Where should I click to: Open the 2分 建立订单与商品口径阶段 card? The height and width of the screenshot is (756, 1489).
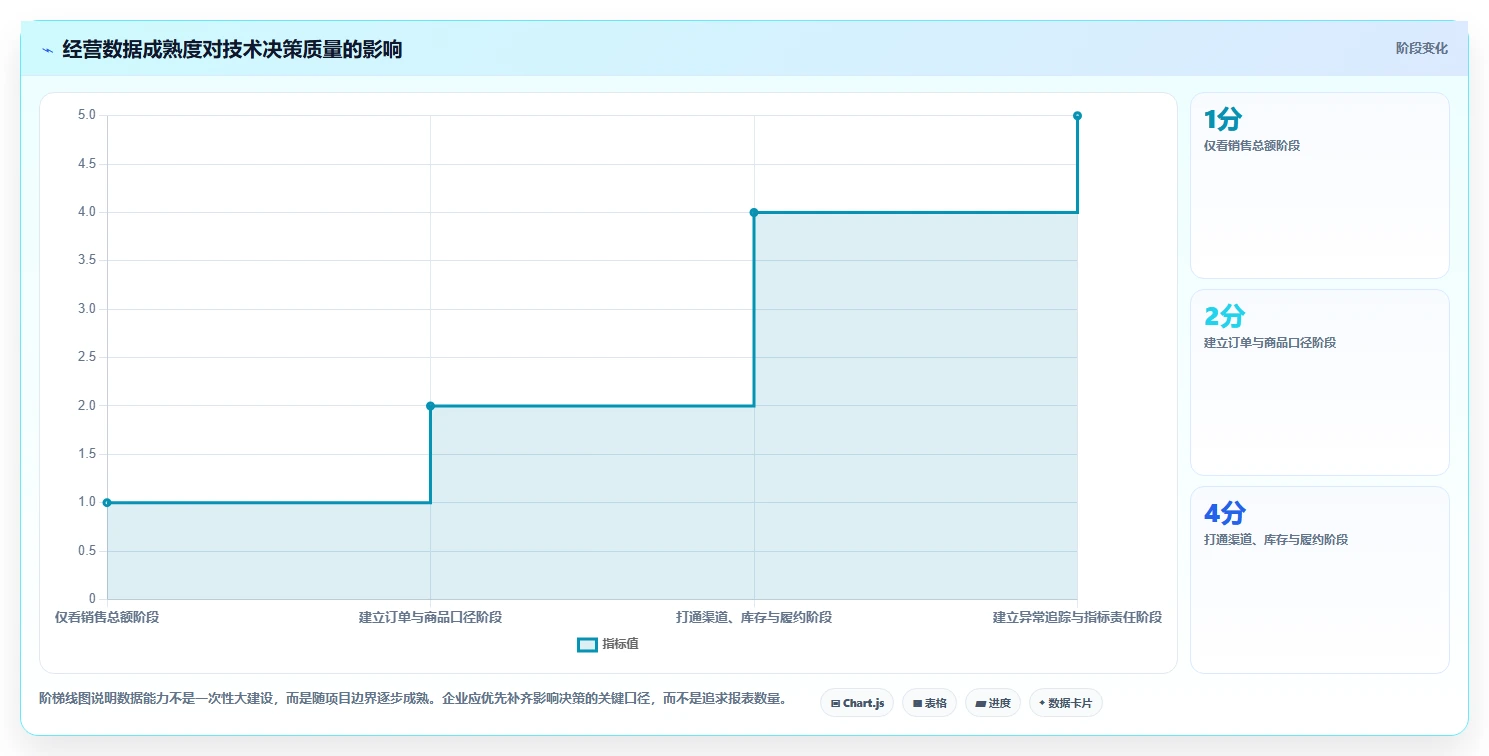[1319, 382]
